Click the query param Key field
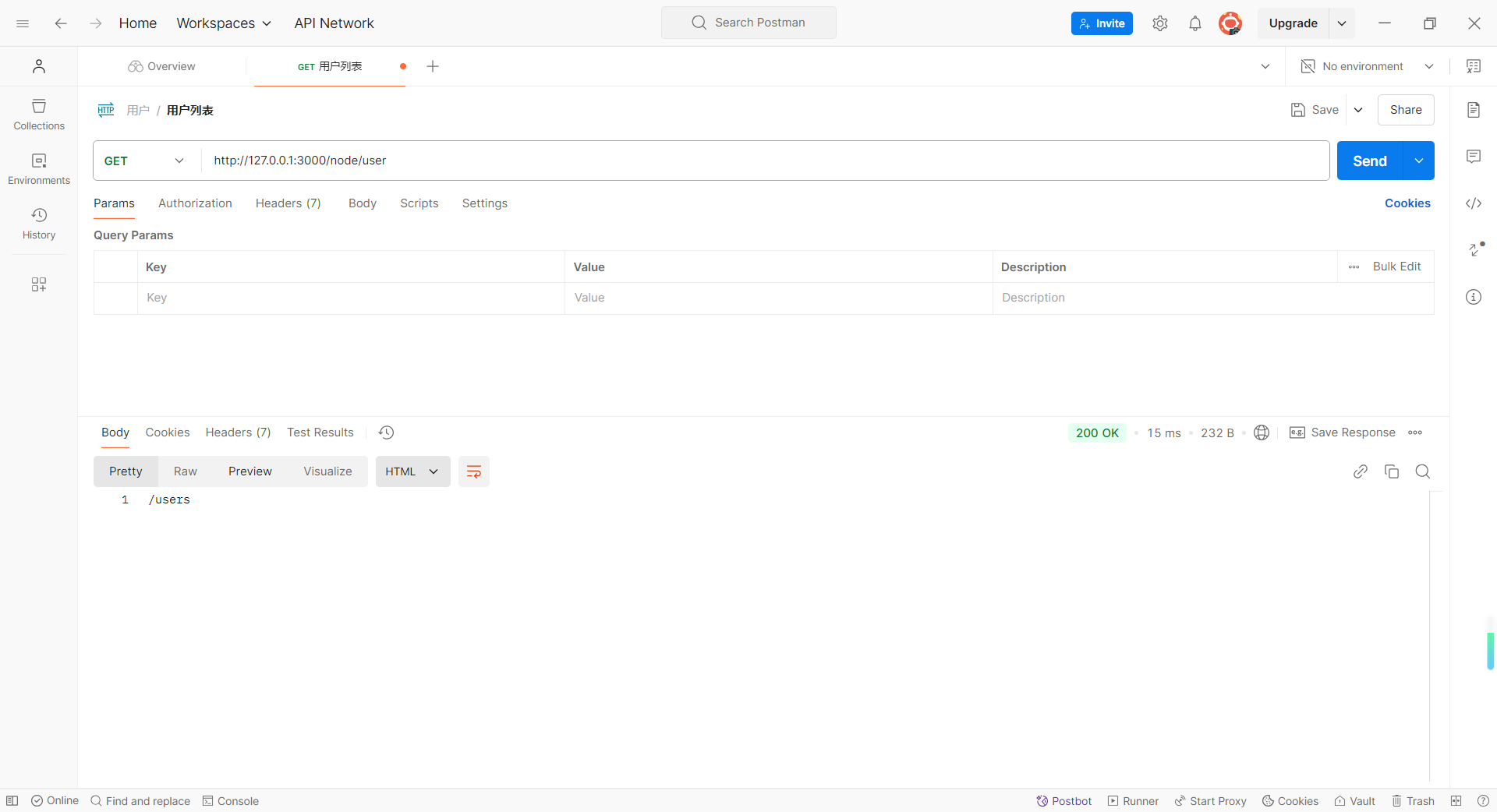 click(351, 298)
